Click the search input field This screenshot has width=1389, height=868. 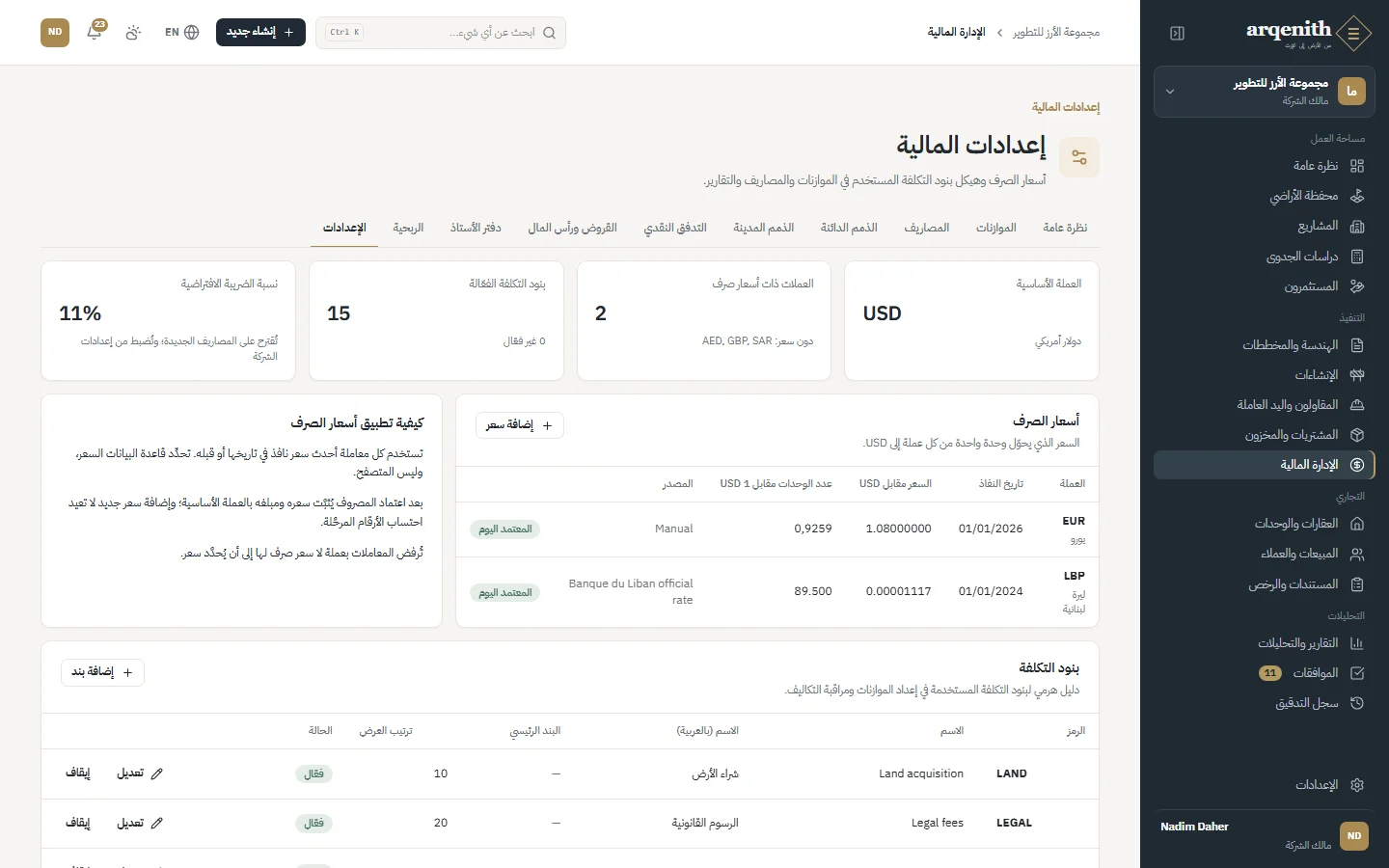click(441, 33)
